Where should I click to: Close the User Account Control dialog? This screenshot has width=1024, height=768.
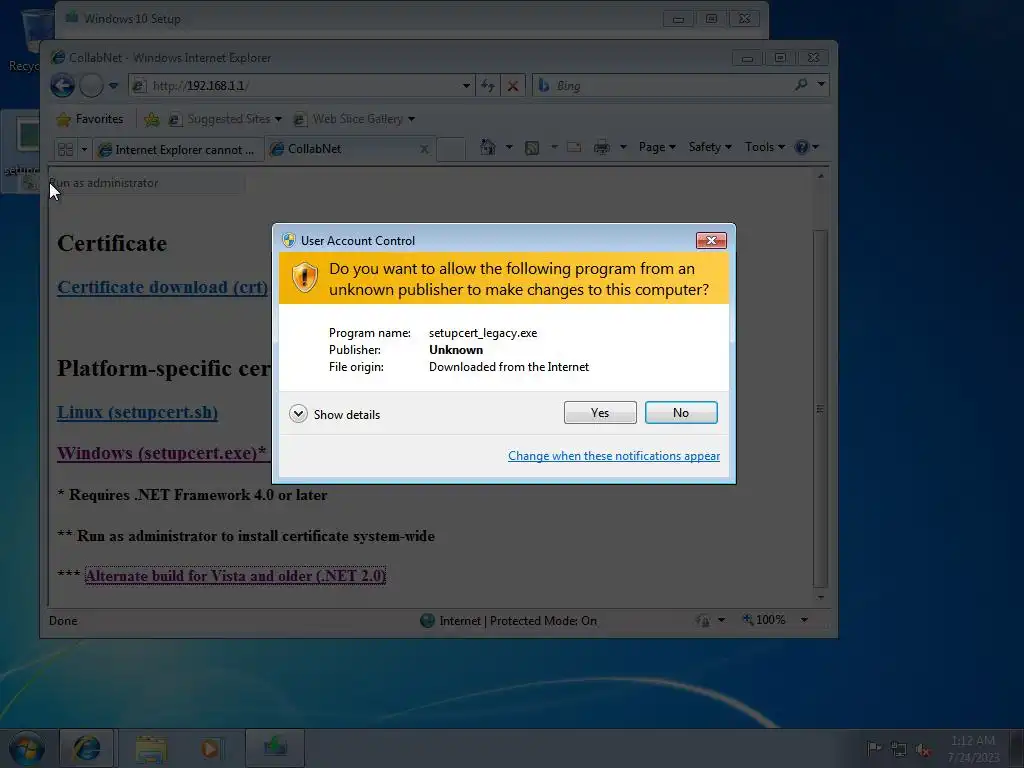711,240
